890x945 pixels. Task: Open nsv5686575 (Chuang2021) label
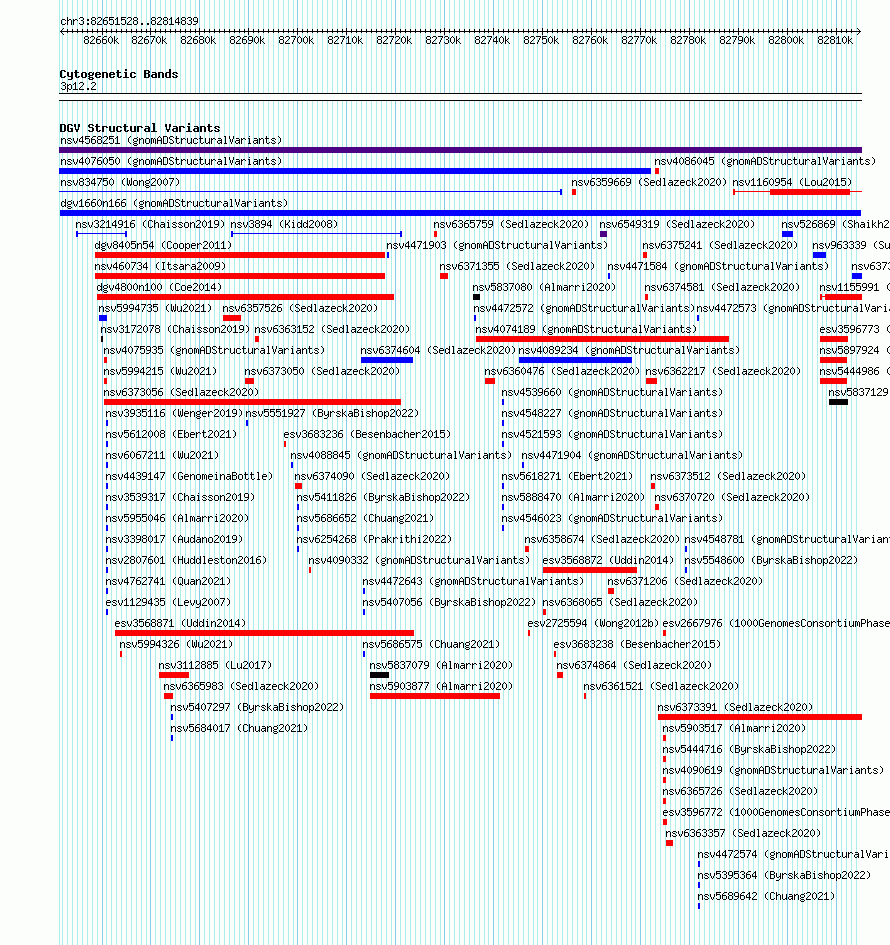tap(431, 644)
